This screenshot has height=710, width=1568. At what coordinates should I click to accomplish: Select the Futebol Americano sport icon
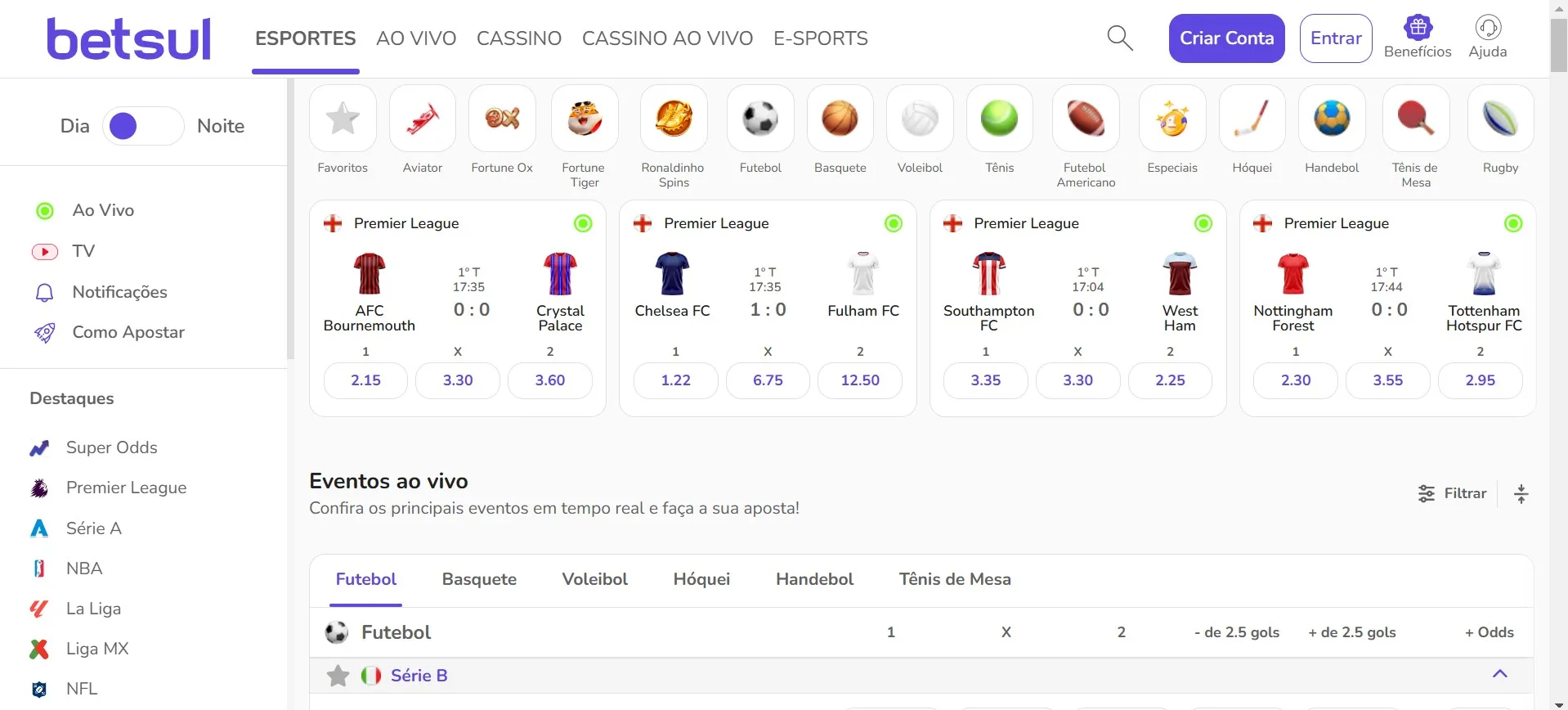pos(1086,118)
